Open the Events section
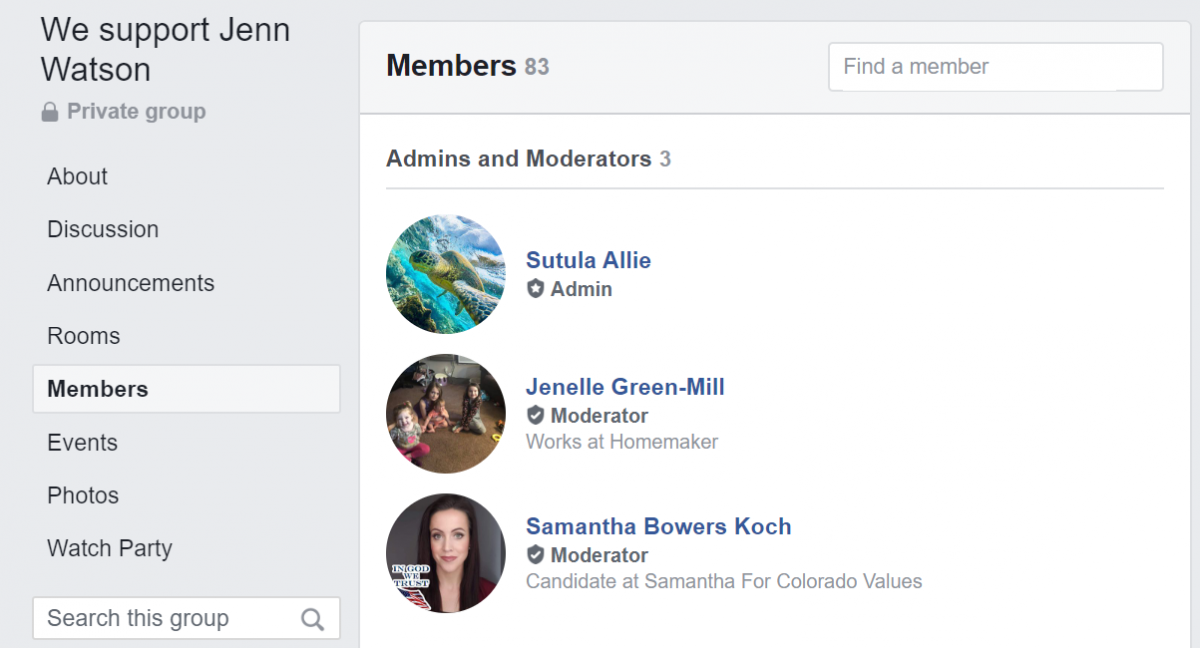Image resolution: width=1200 pixels, height=648 pixels. tap(82, 442)
